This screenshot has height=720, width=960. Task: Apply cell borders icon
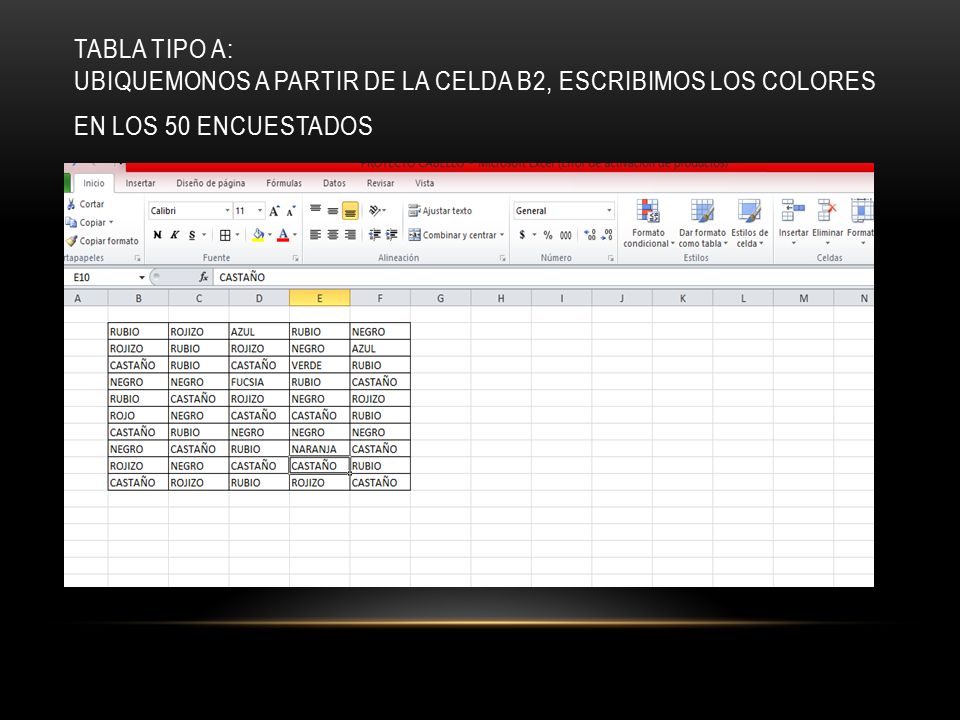[225, 235]
